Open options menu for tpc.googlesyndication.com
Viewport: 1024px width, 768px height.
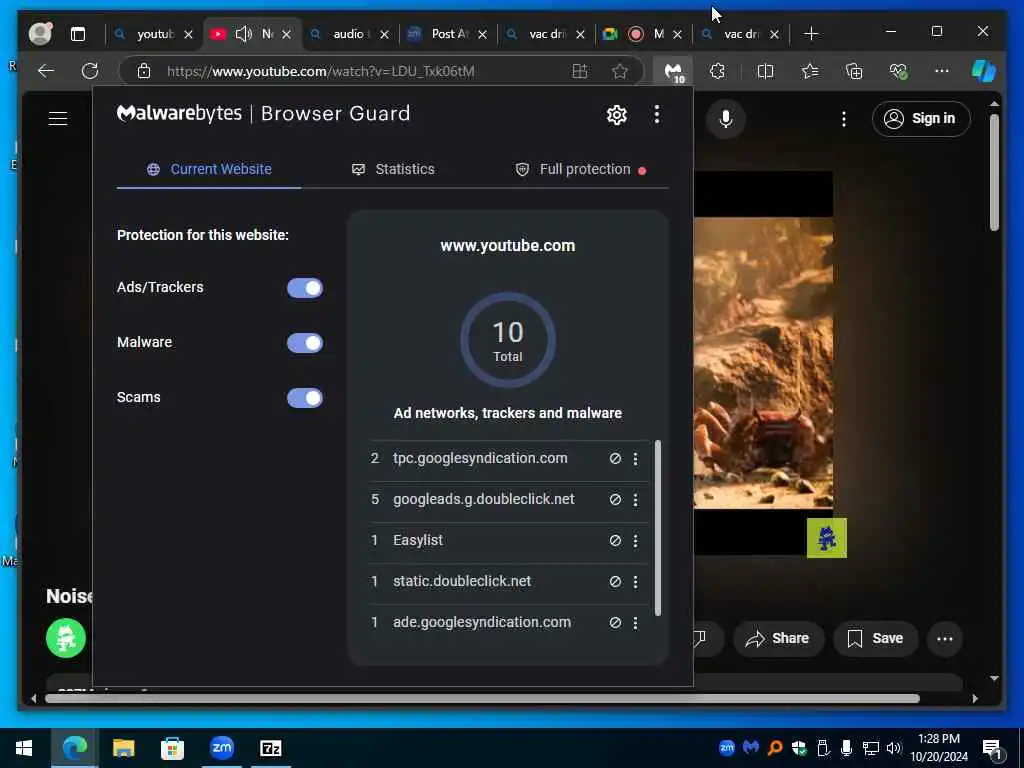point(635,459)
